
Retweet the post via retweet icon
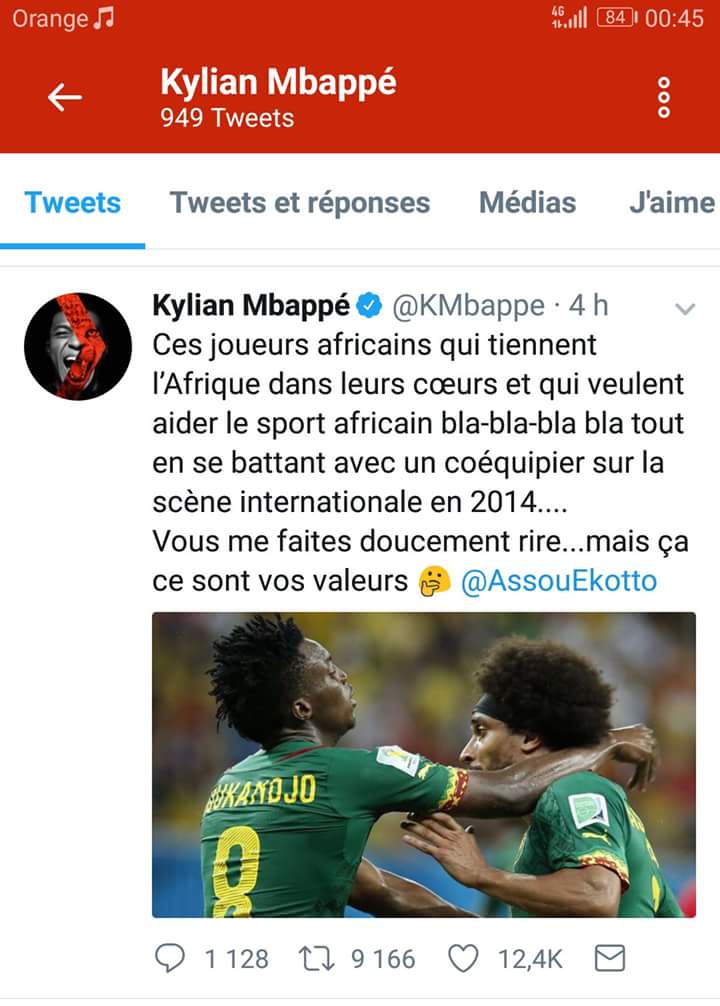[316, 959]
